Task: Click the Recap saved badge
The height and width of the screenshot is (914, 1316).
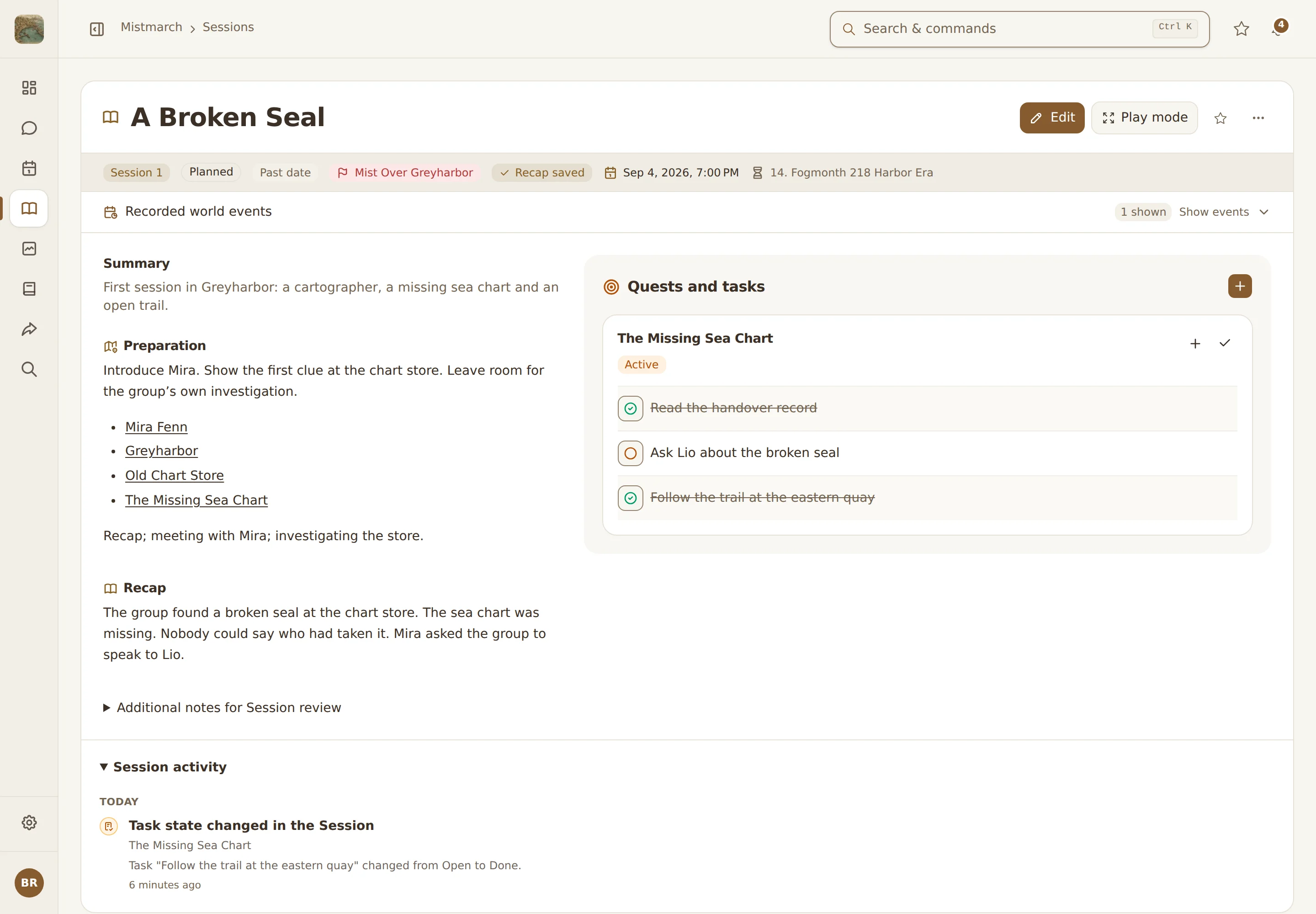Action: tap(542, 173)
